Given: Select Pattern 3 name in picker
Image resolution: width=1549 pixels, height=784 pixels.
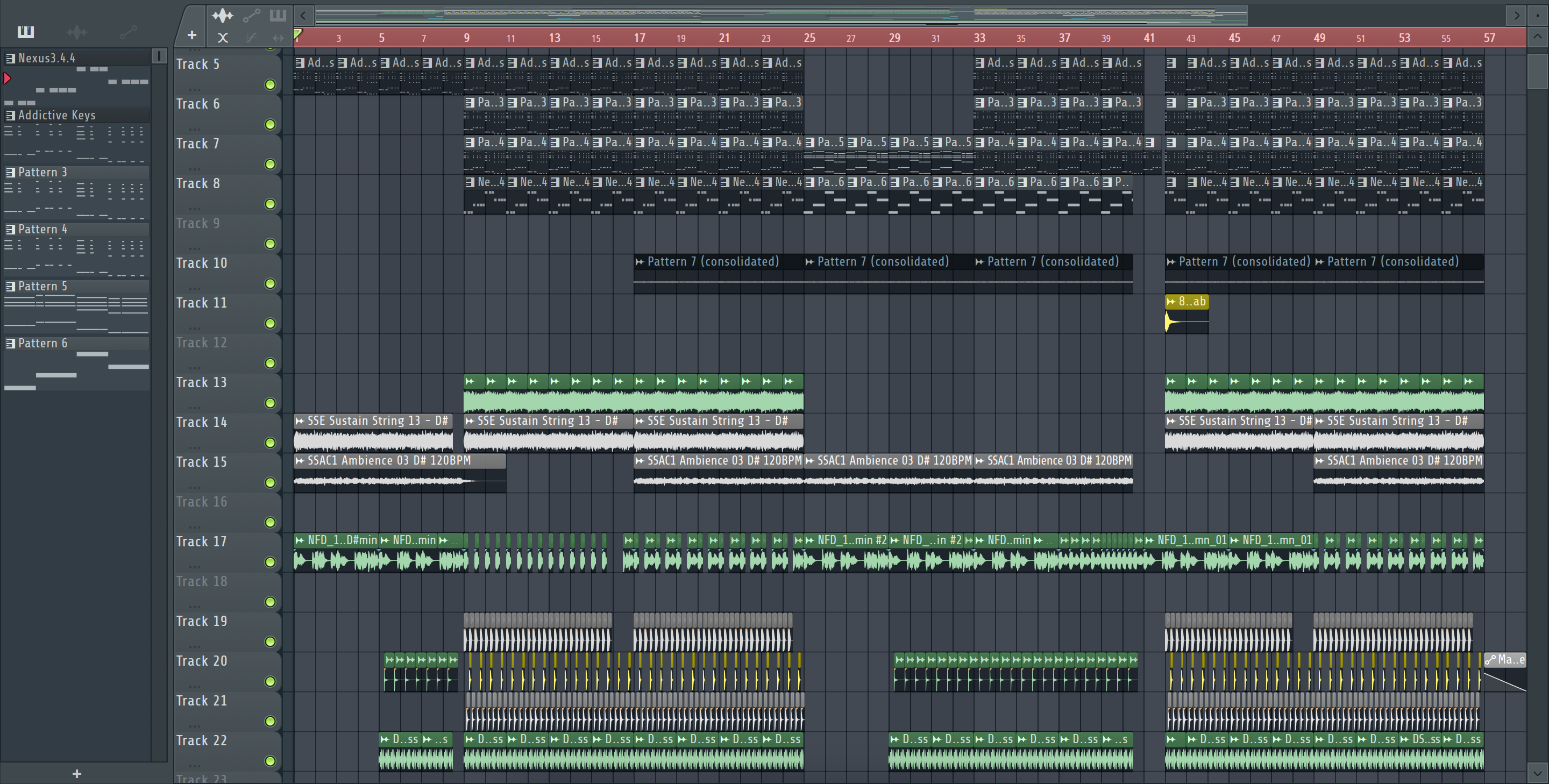Looking at the screenshot, I should click(42, 172).
